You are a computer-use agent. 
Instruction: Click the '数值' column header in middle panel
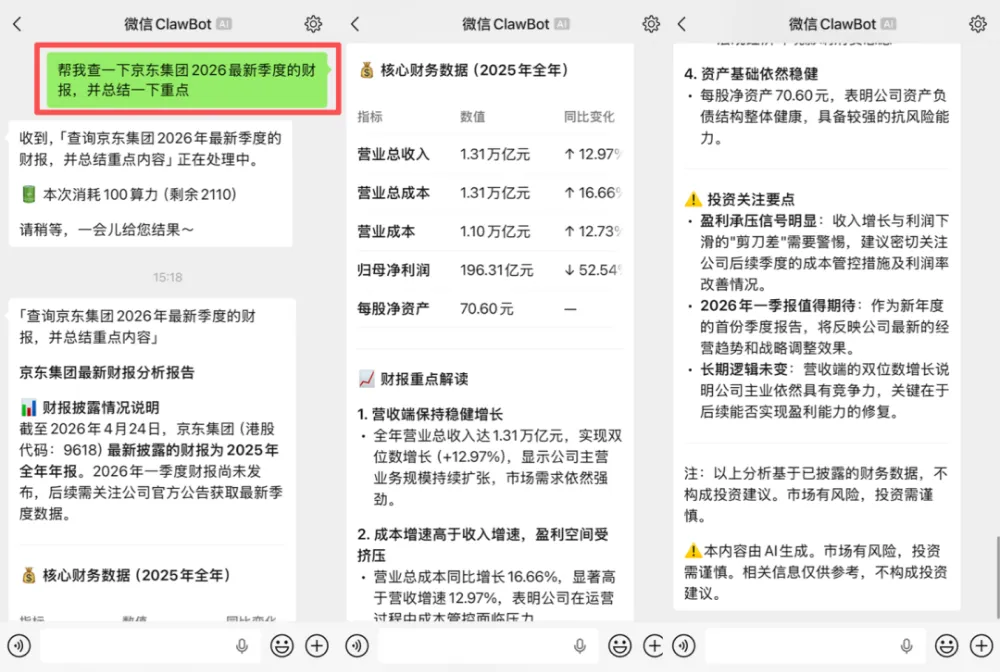tap(473, 117)
